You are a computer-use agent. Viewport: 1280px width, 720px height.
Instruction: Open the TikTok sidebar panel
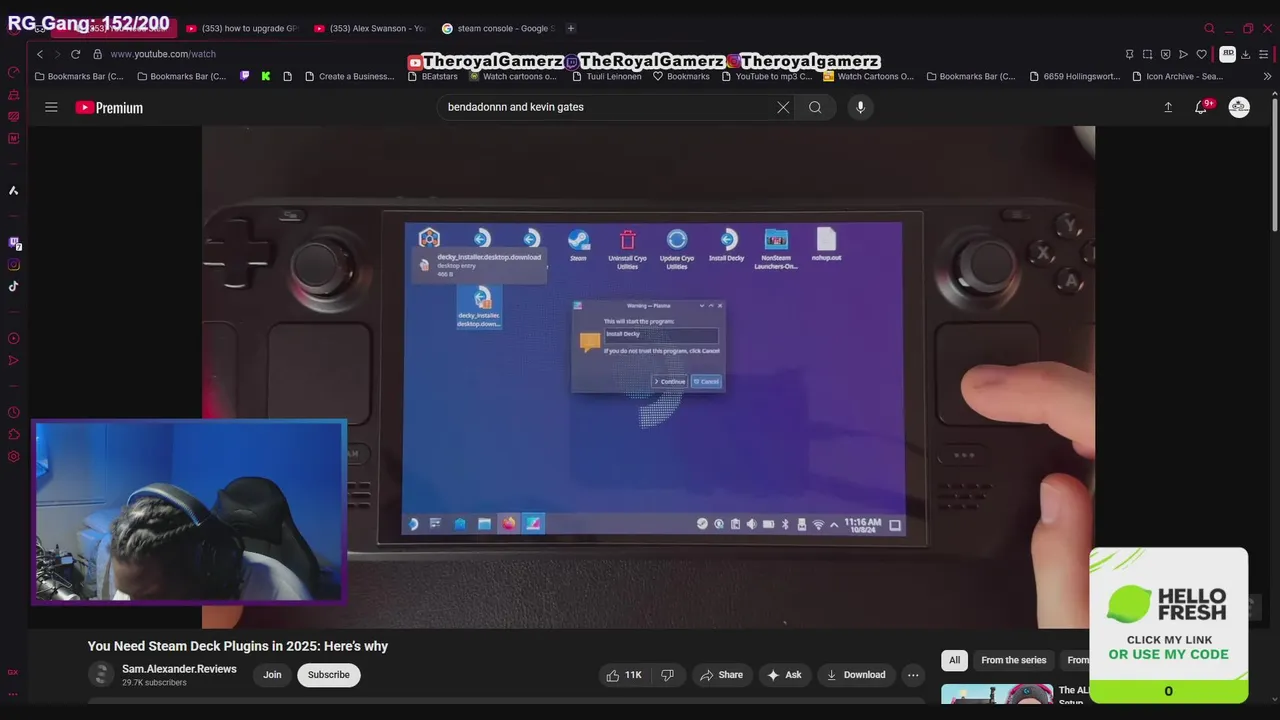click(14, 286)
